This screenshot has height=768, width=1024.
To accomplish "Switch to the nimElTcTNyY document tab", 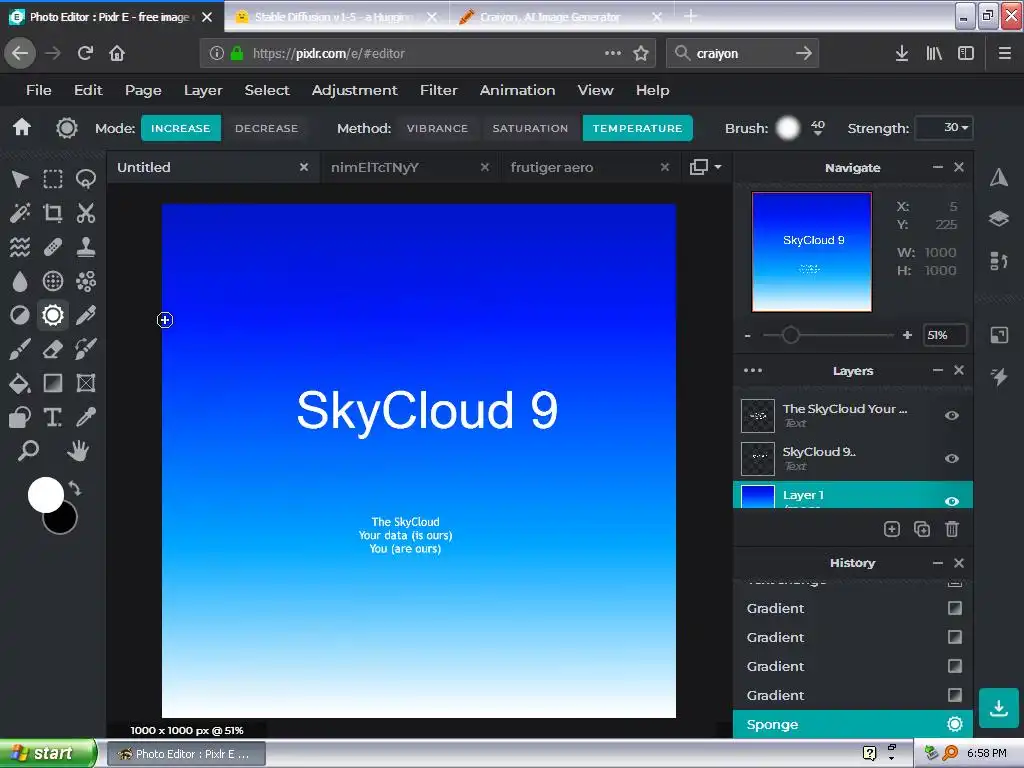I will [374, 167].
